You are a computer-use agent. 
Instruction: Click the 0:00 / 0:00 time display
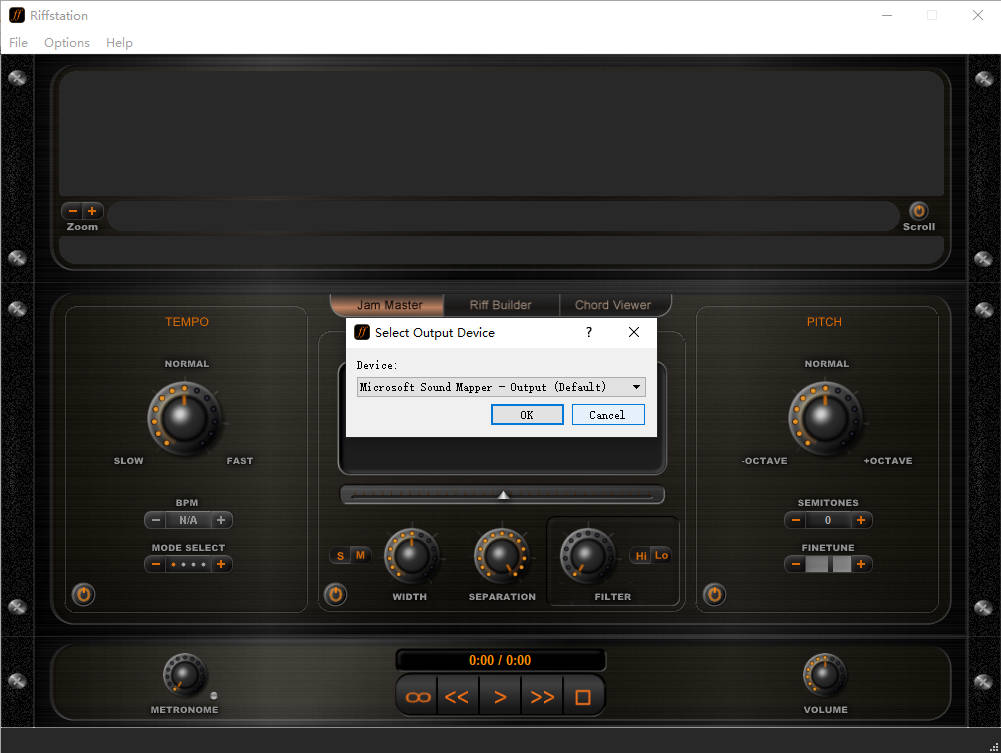click(500, 660)
